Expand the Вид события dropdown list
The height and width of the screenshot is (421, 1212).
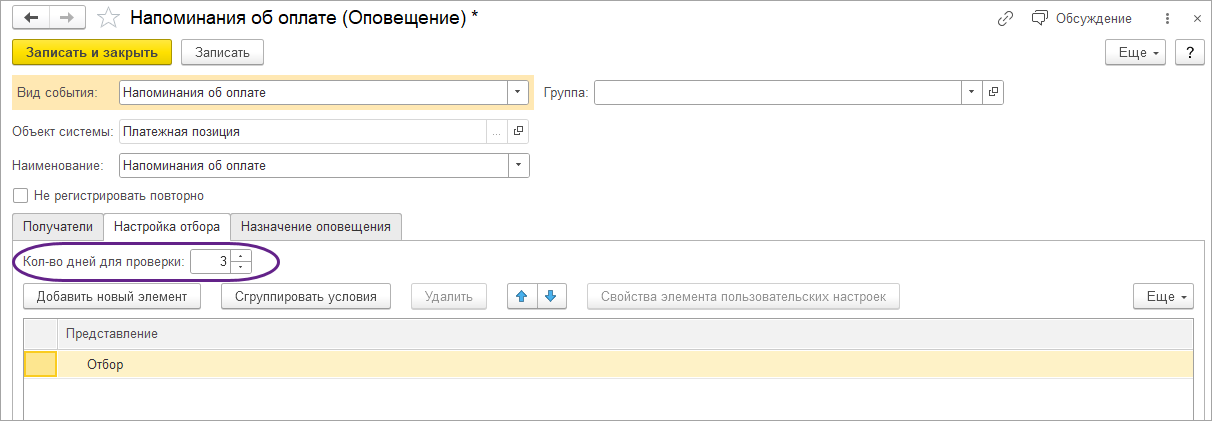pos(518,93)
